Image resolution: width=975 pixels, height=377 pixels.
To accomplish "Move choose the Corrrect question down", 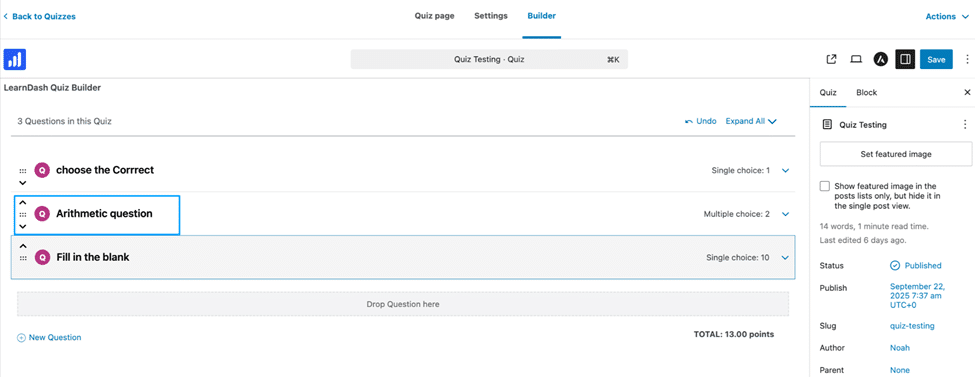I will tap(23, 183).
